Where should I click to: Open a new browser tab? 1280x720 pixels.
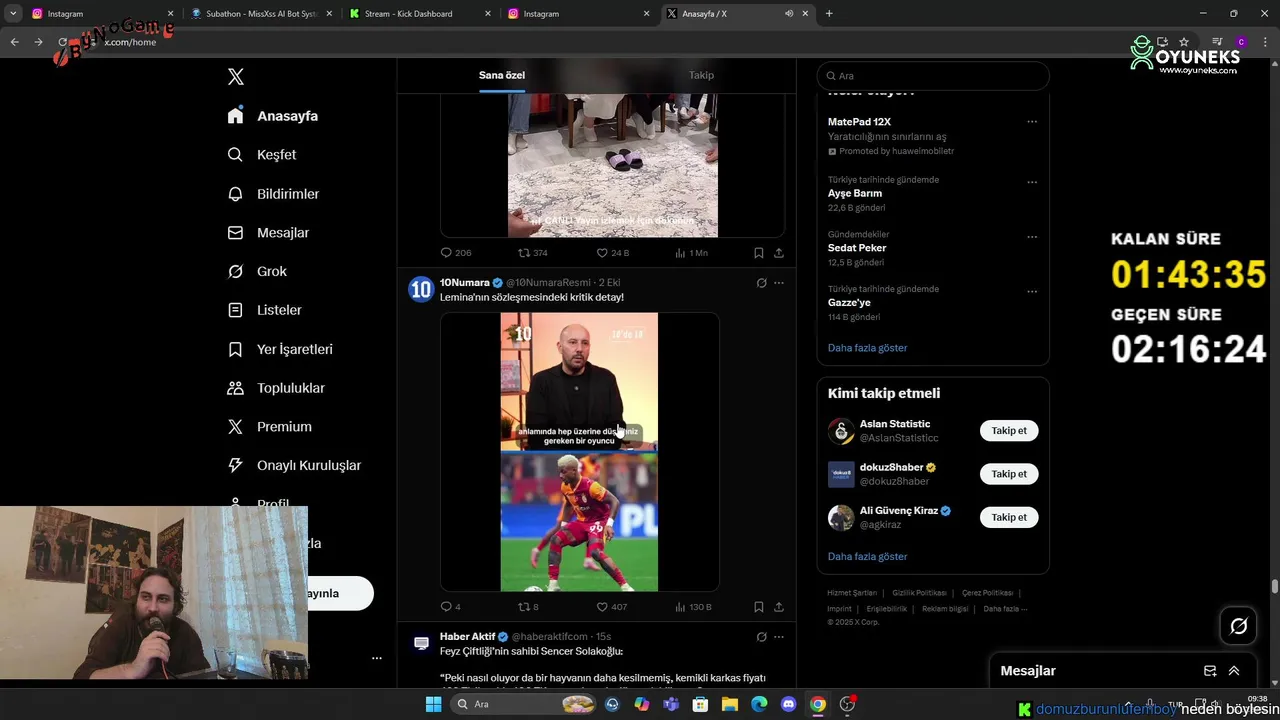(x=829, y=14)
